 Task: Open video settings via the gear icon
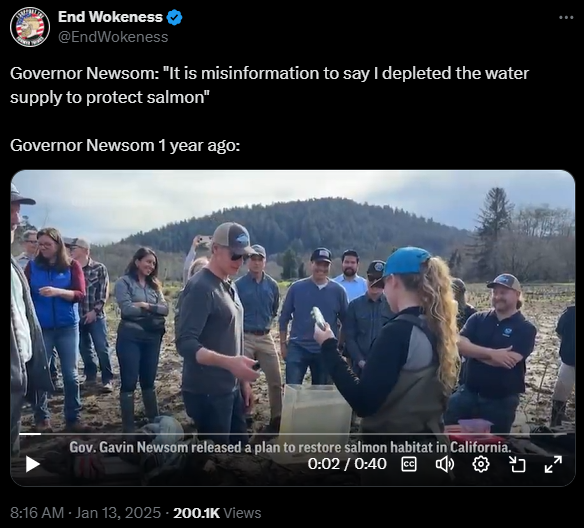coord(481,464)
